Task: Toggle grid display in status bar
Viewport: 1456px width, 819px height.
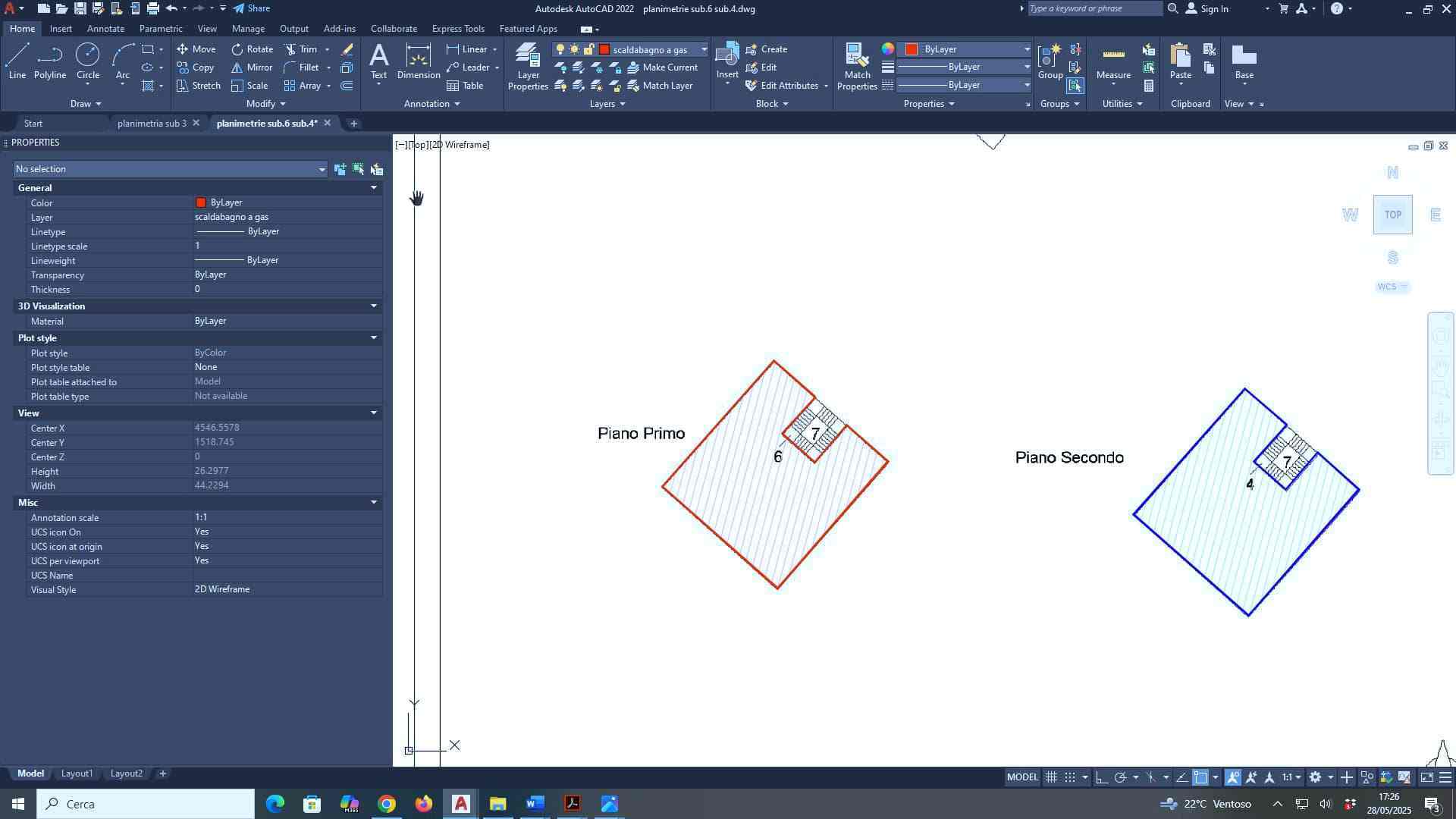Action: coord(1051,777)
